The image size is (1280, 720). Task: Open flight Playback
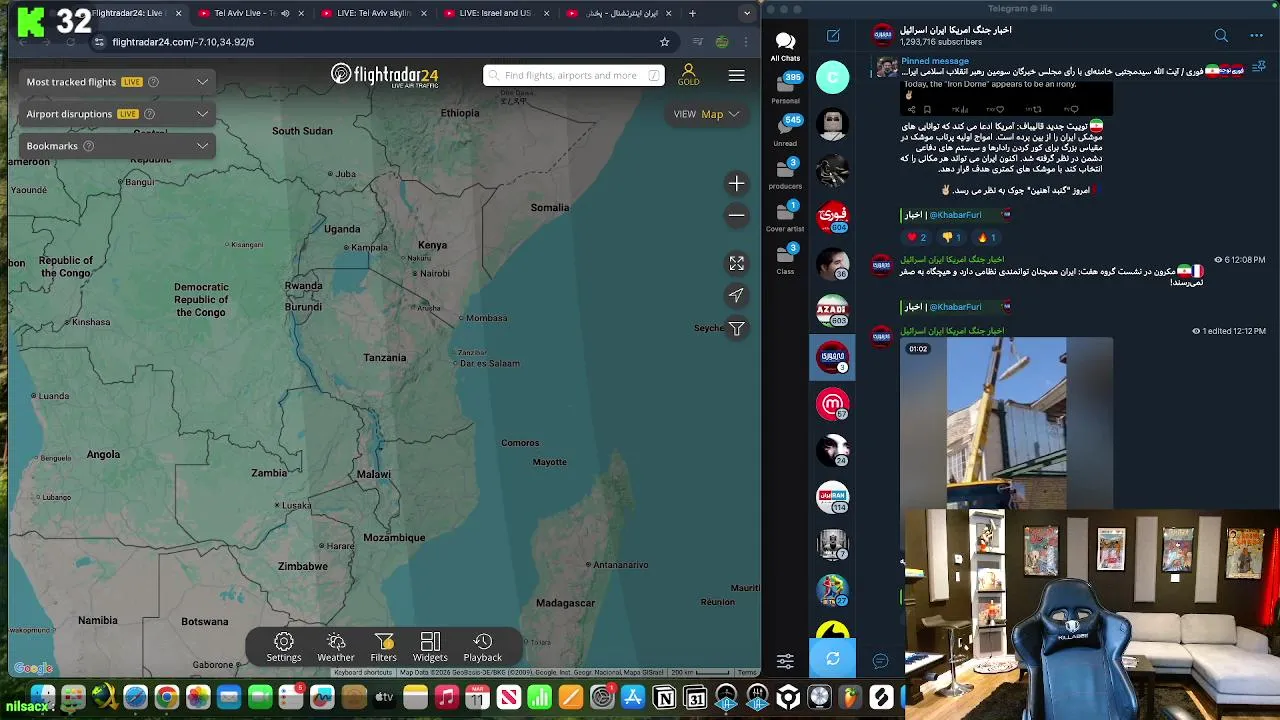coord(482,647)
